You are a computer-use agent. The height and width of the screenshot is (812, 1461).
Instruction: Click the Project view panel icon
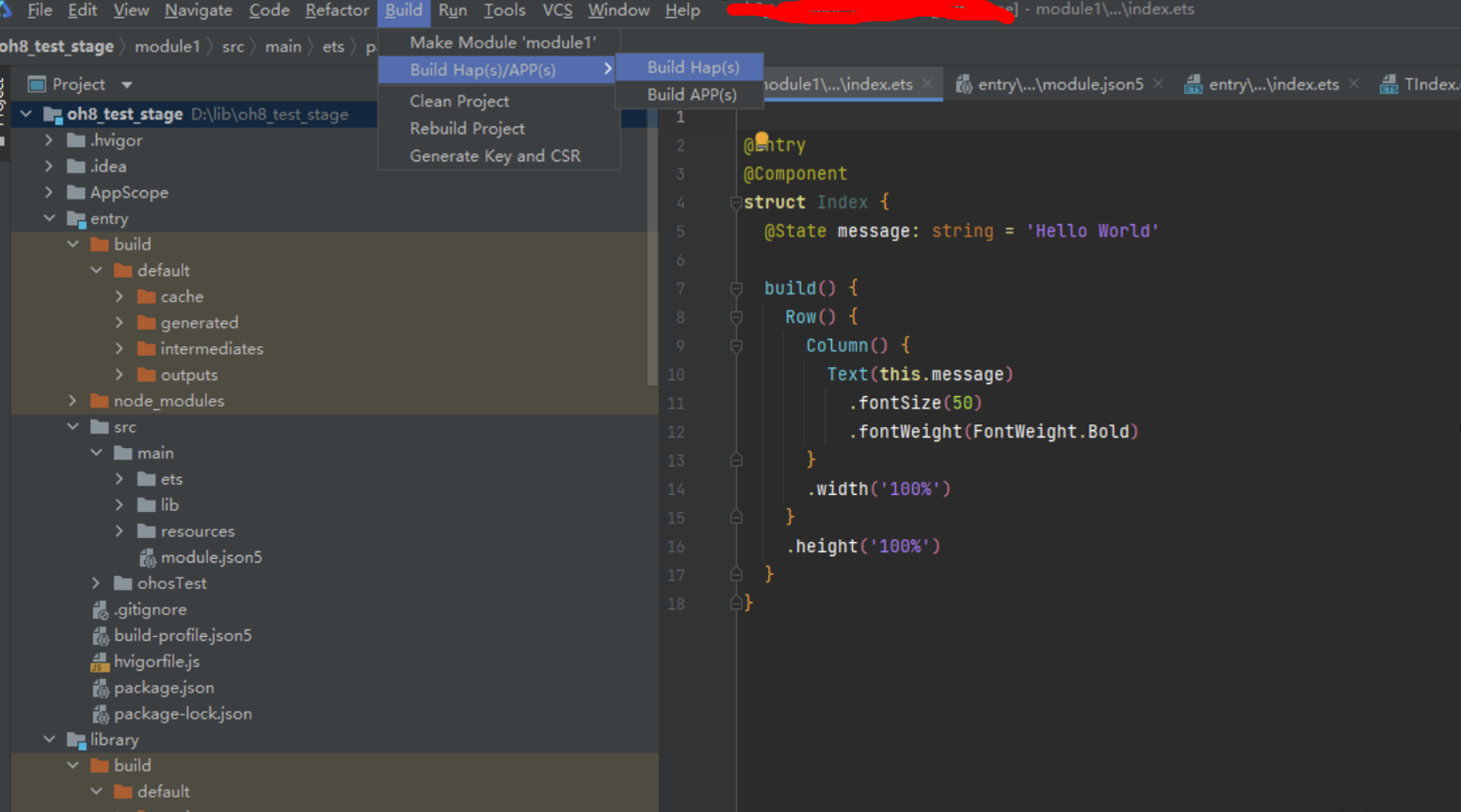pos(37,85)
